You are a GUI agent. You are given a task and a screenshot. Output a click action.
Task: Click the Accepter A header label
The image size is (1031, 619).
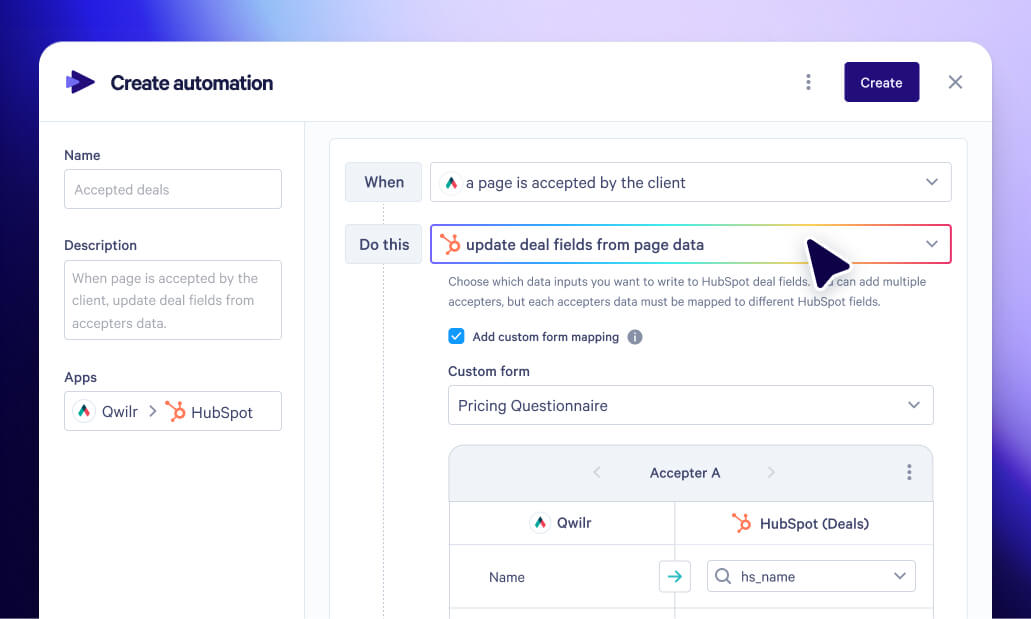pos(684,473)
